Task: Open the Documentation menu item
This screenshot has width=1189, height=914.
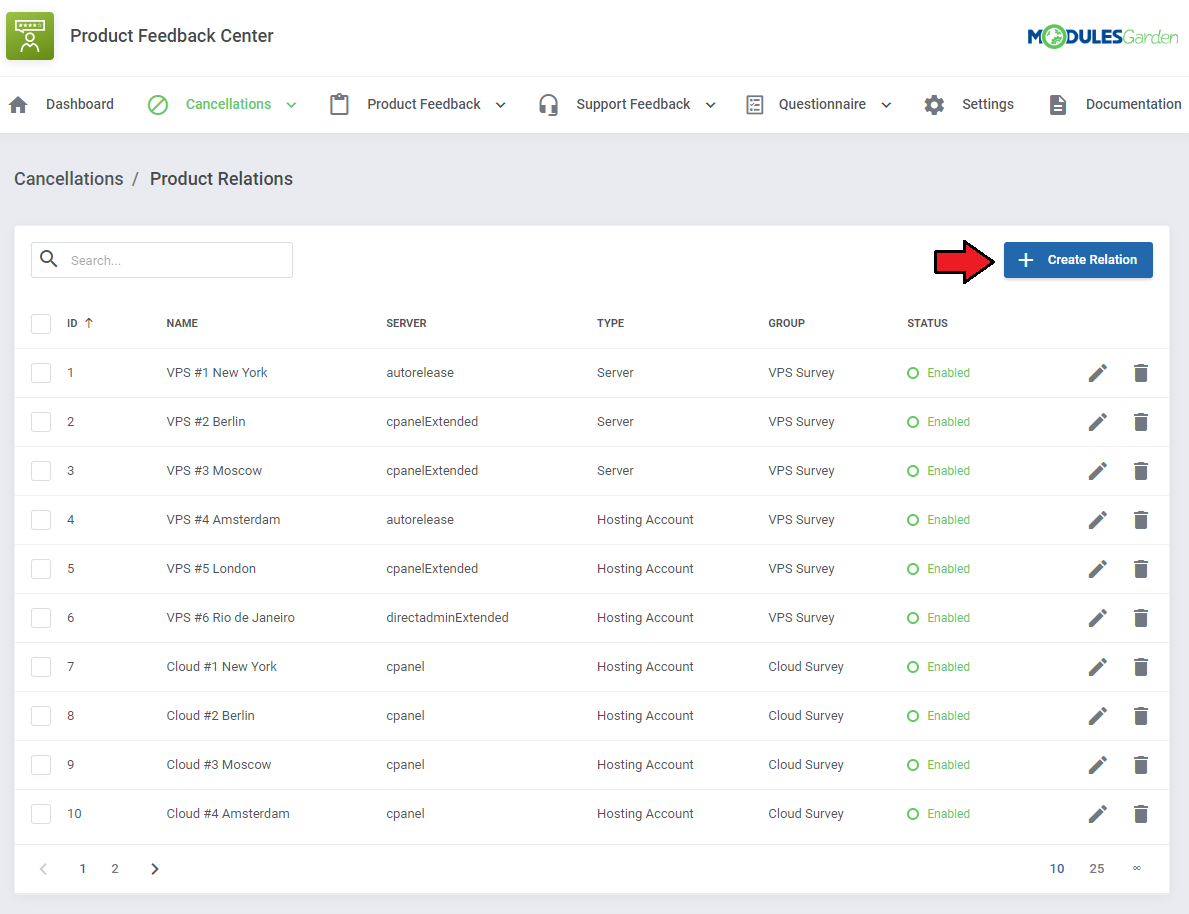Action: point(1133,105)
